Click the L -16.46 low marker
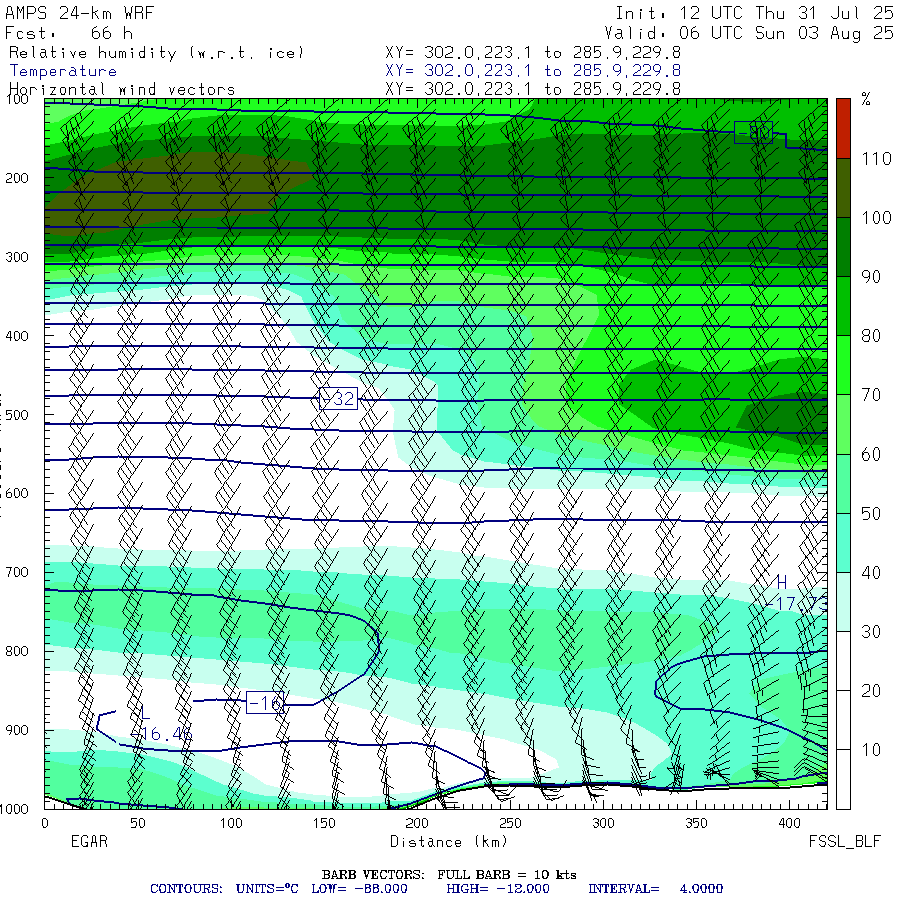900x900 pixels. tap(160, 724)
